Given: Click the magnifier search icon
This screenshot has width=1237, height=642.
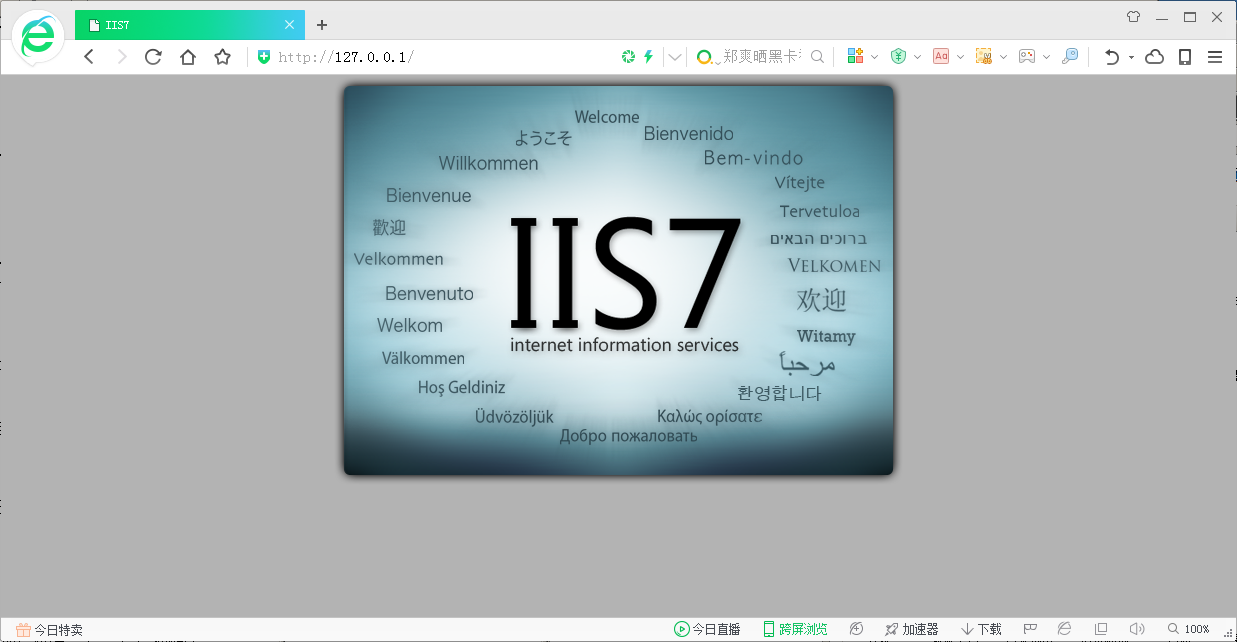Looking at the screenshot, I should [x=817, y=57].
